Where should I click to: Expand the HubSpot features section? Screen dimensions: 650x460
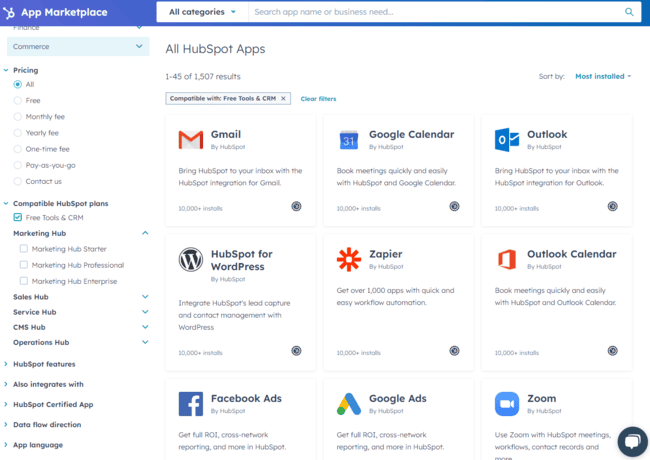(x=6, y=364)
